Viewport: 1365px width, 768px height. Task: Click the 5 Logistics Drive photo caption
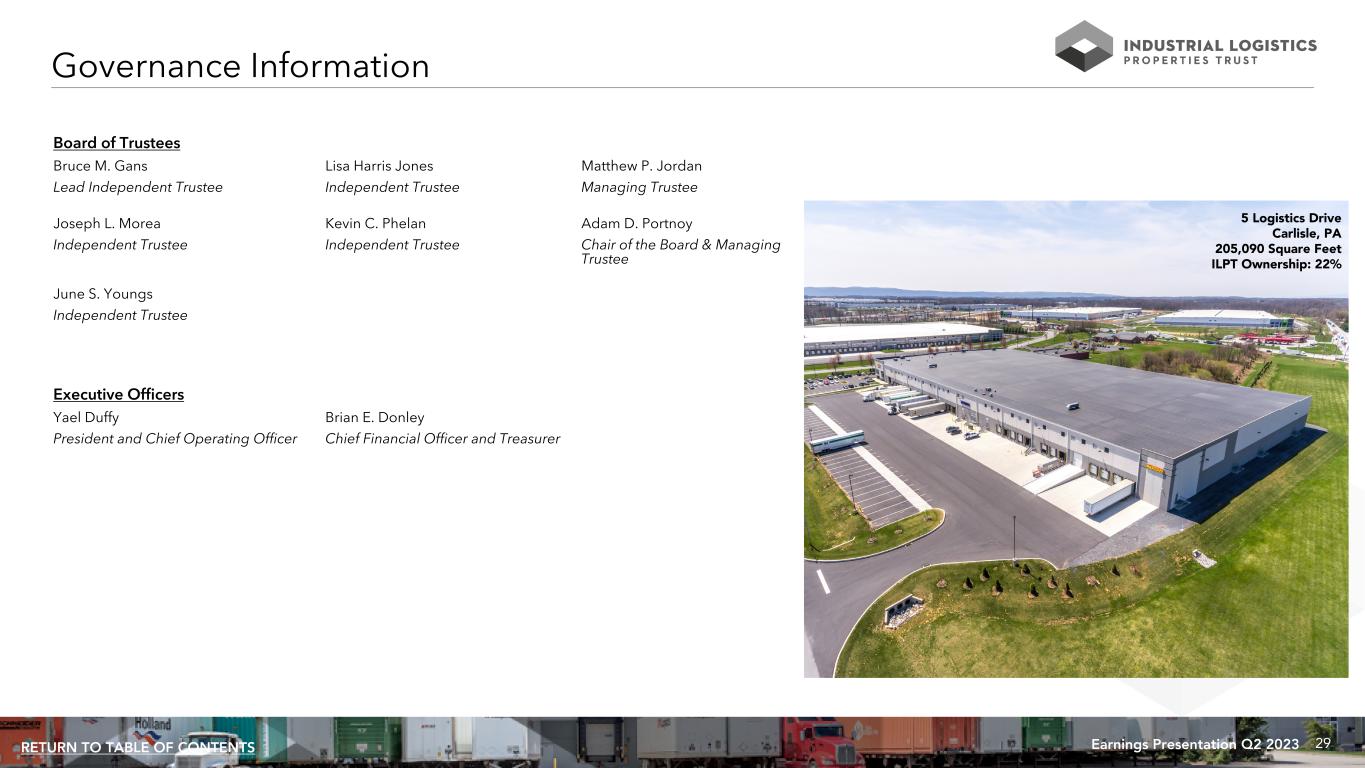click(x=1277, y=241)
